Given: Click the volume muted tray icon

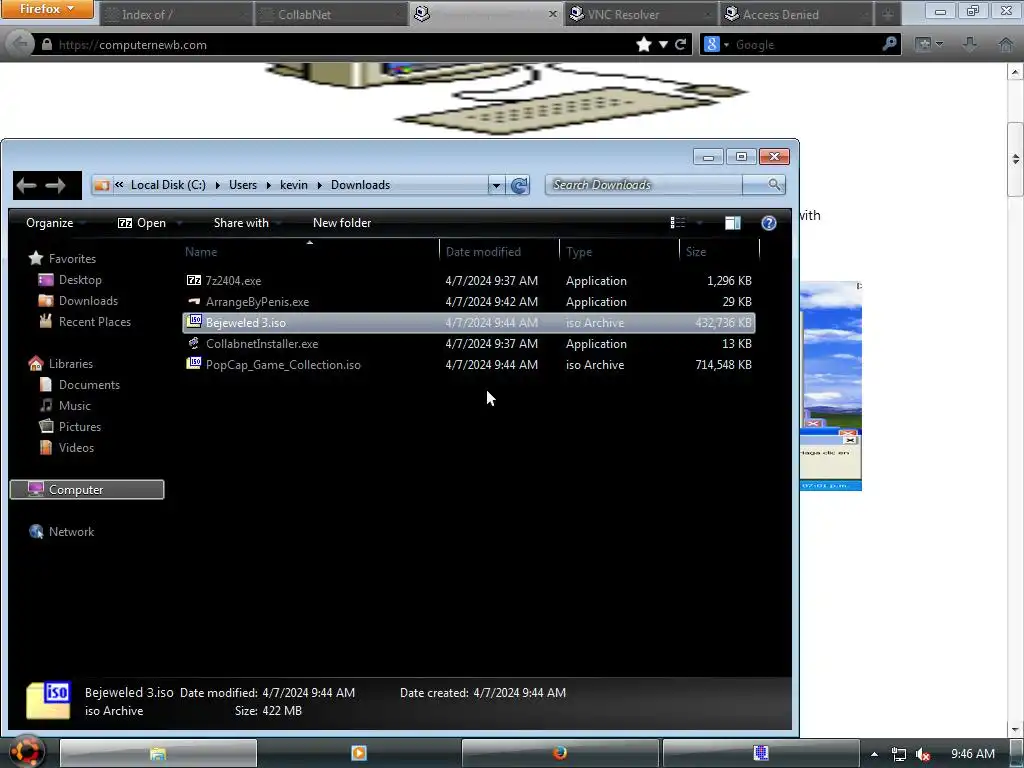Looking at the screenshot, I should click(923, 754).
